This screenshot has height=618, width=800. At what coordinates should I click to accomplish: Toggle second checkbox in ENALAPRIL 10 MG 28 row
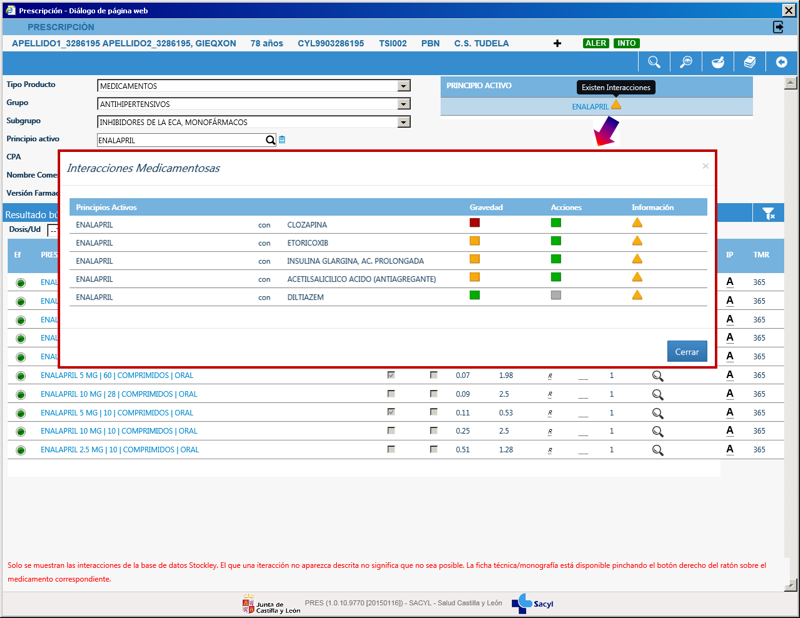tap(433, 394)
